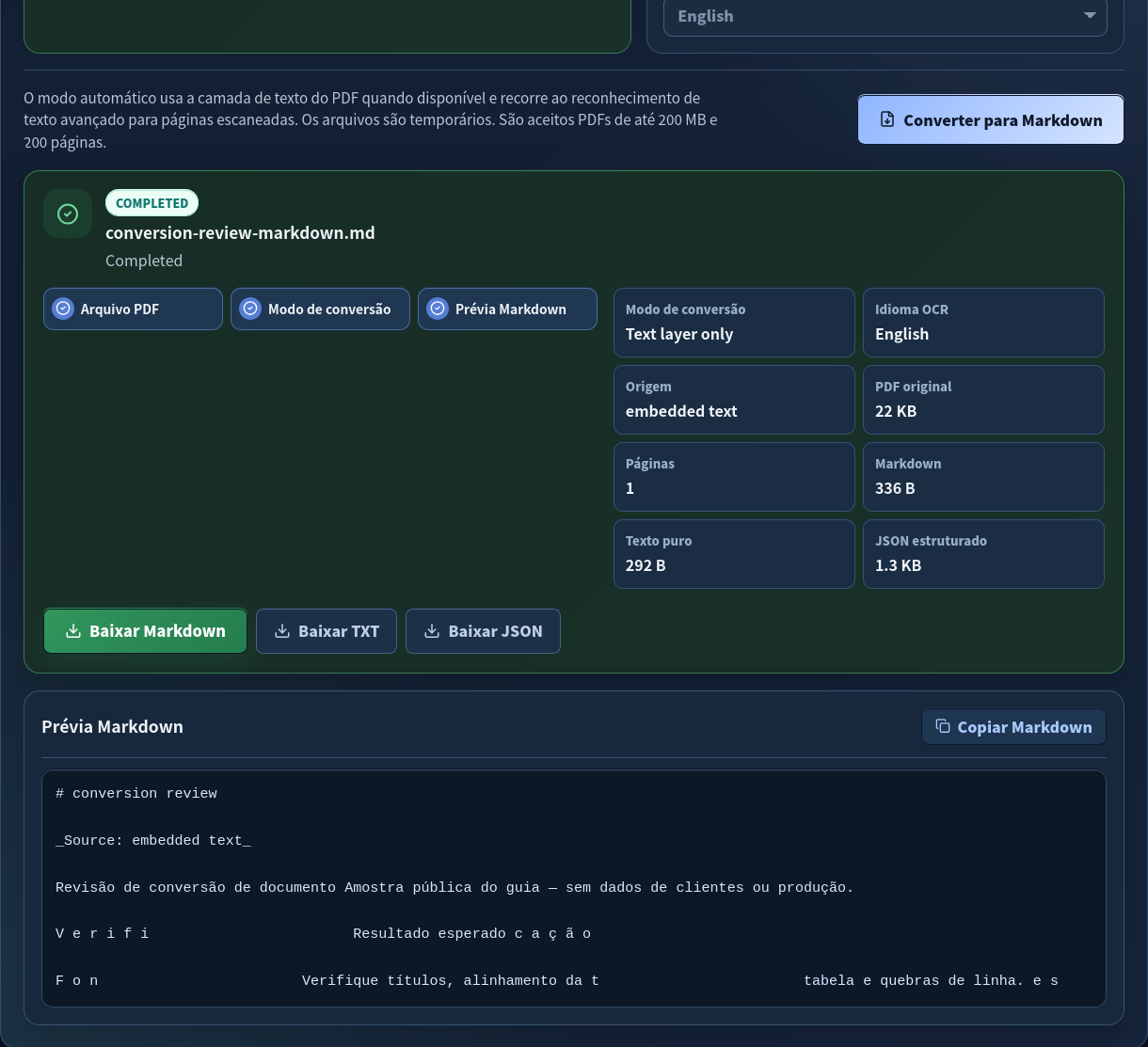Click the check circle on Arquivo PDF step
Image resolution: width=1148 pixels, height=1047 pixels.
coord(63,309)
